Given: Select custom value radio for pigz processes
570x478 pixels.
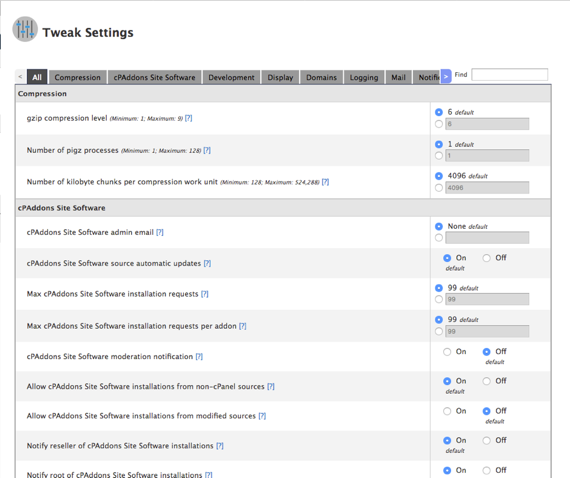Looking at the screenshot, I should [439, 156].
